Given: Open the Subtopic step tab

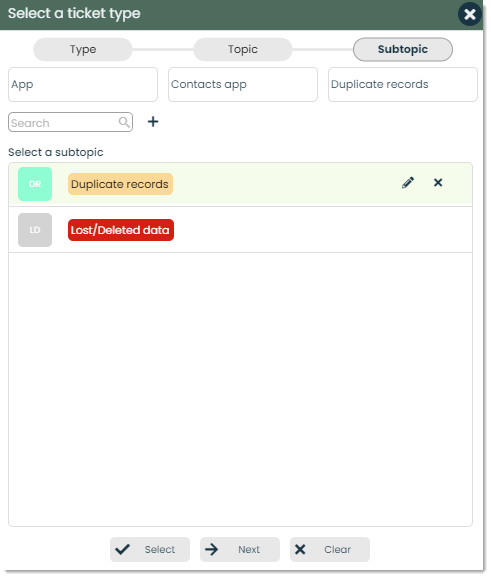Looking at the screenshot, I should coord(403,49).
